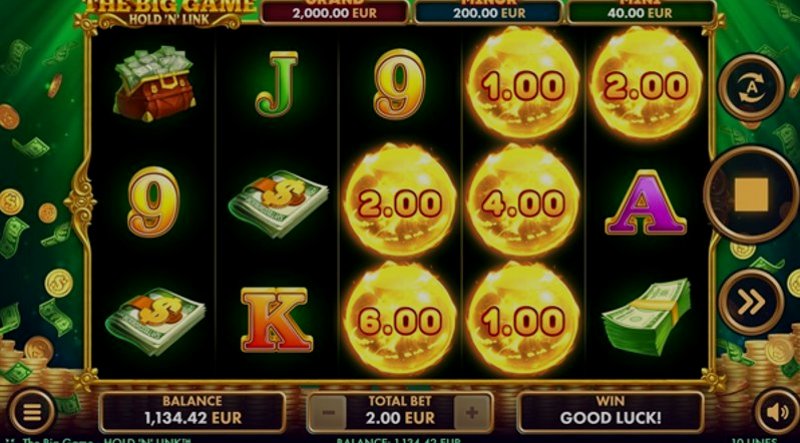Enable turbo mode with double-arrow button
Viewport: 800px width, 443px height.
[x=751, y=302]
